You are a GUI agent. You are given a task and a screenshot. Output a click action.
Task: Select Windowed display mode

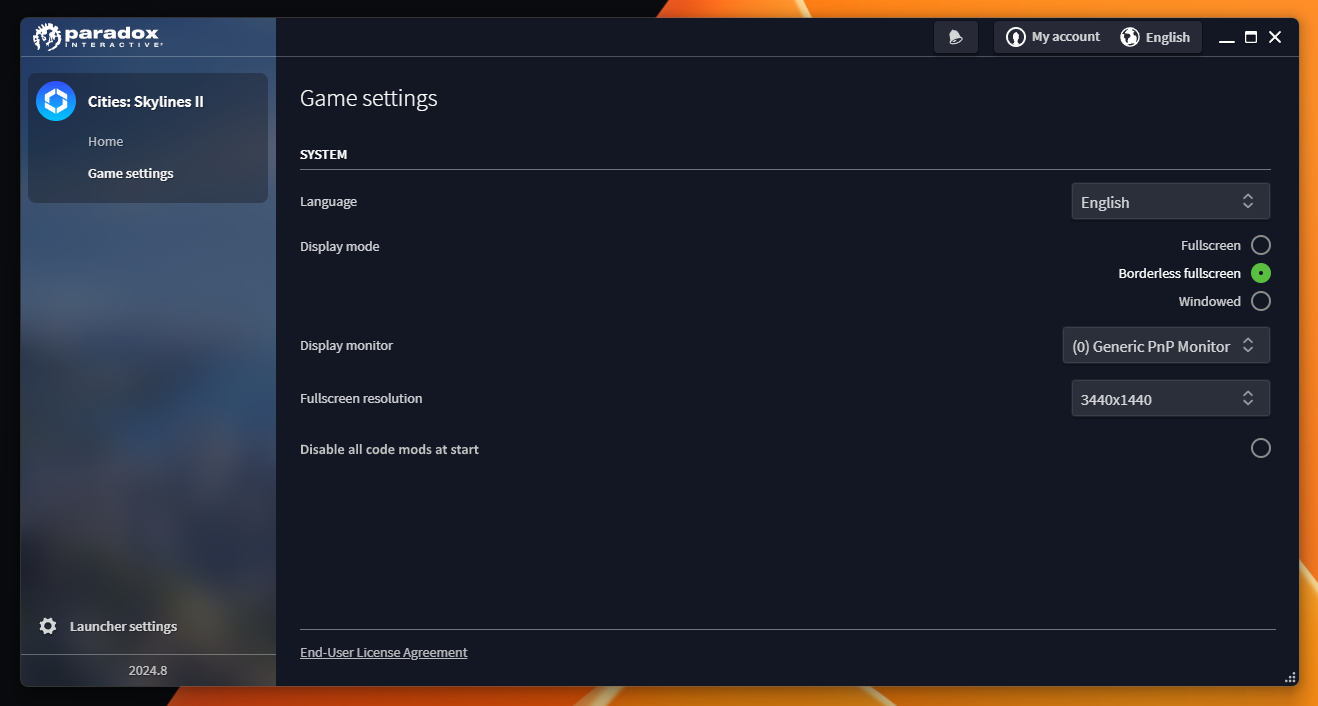(1260, 300)
